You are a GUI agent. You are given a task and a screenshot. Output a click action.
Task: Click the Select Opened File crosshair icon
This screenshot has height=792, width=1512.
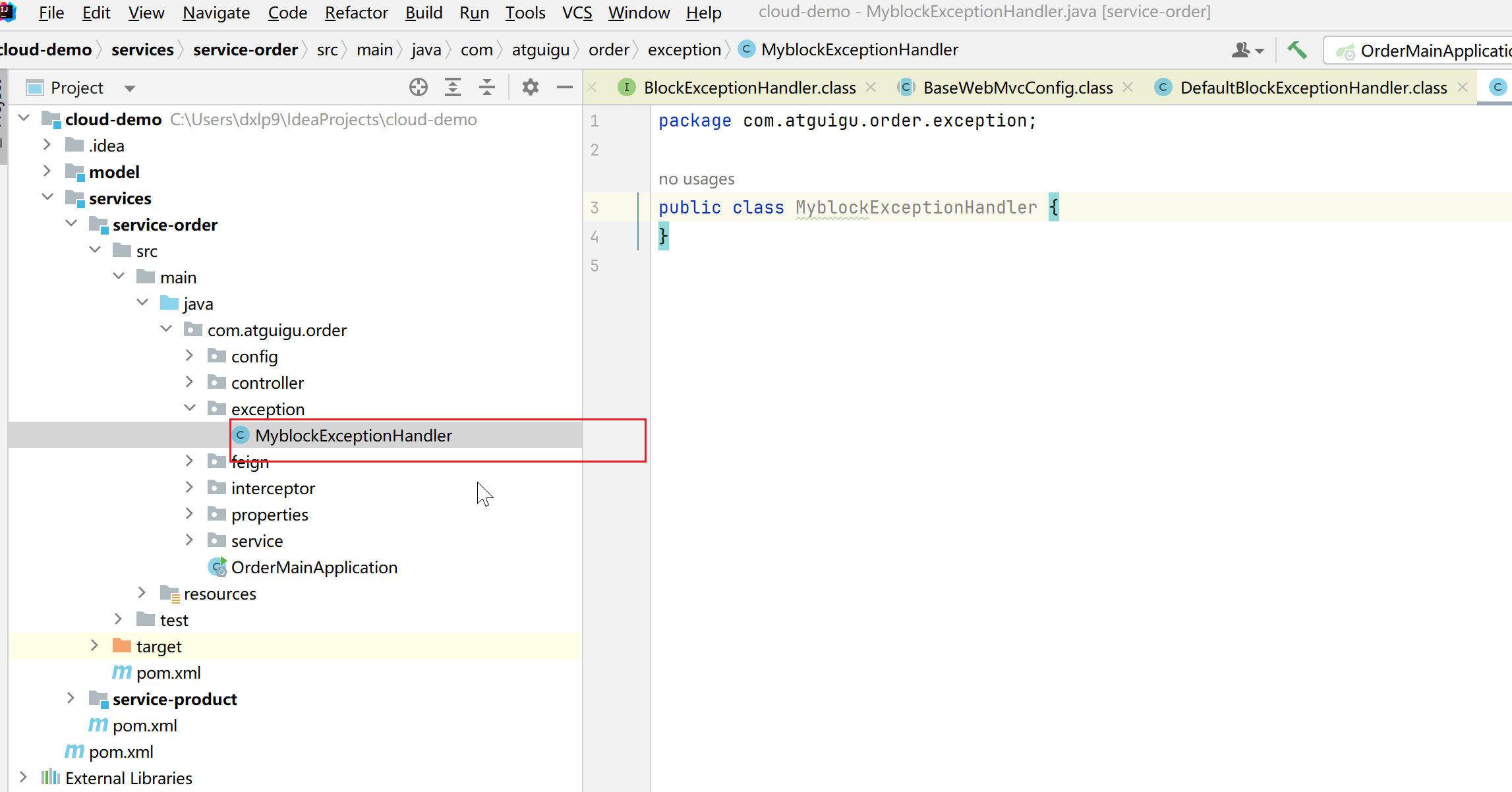[x=419, y=87]
